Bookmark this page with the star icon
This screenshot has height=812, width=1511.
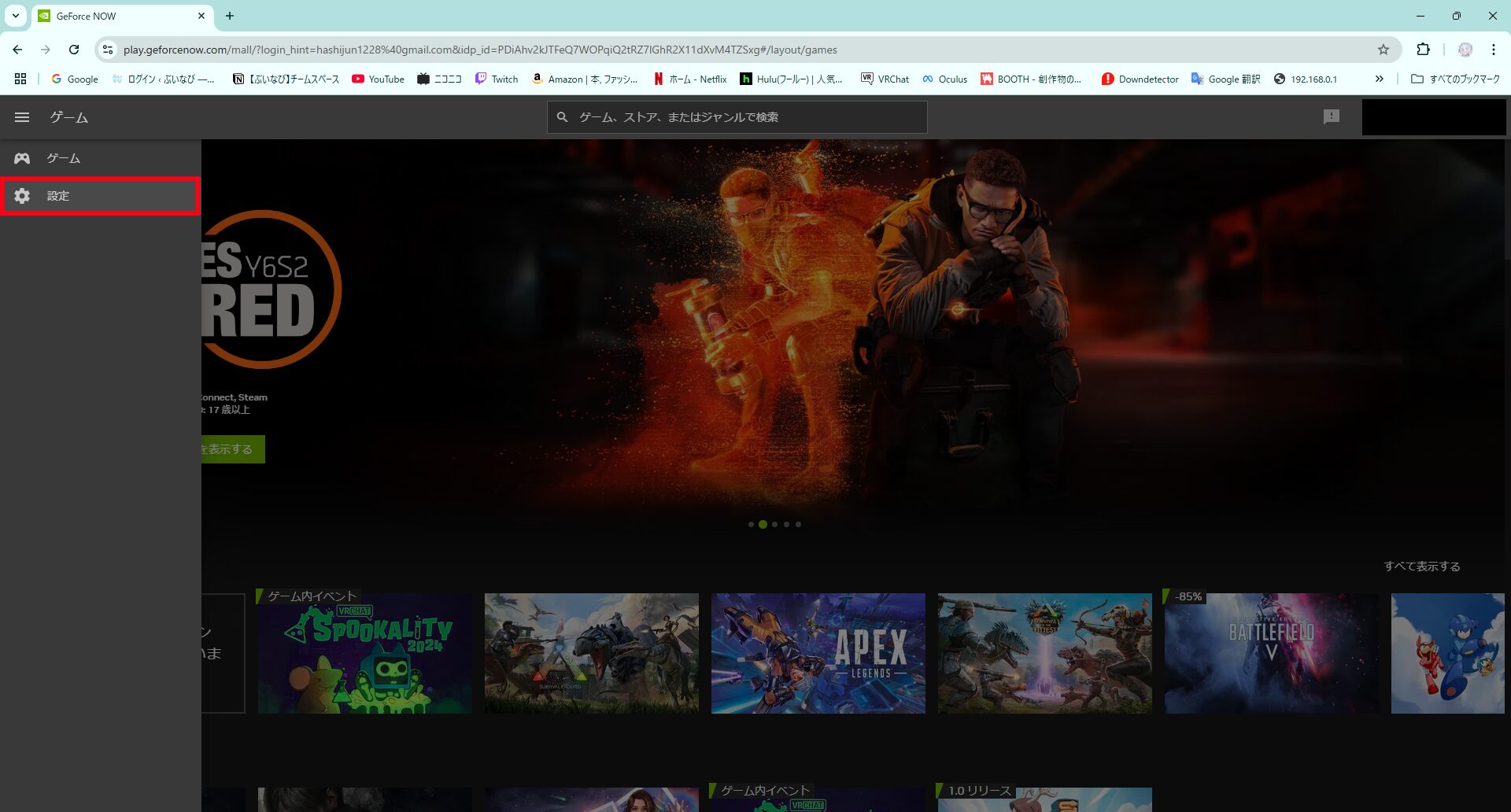pos(1383,49)
